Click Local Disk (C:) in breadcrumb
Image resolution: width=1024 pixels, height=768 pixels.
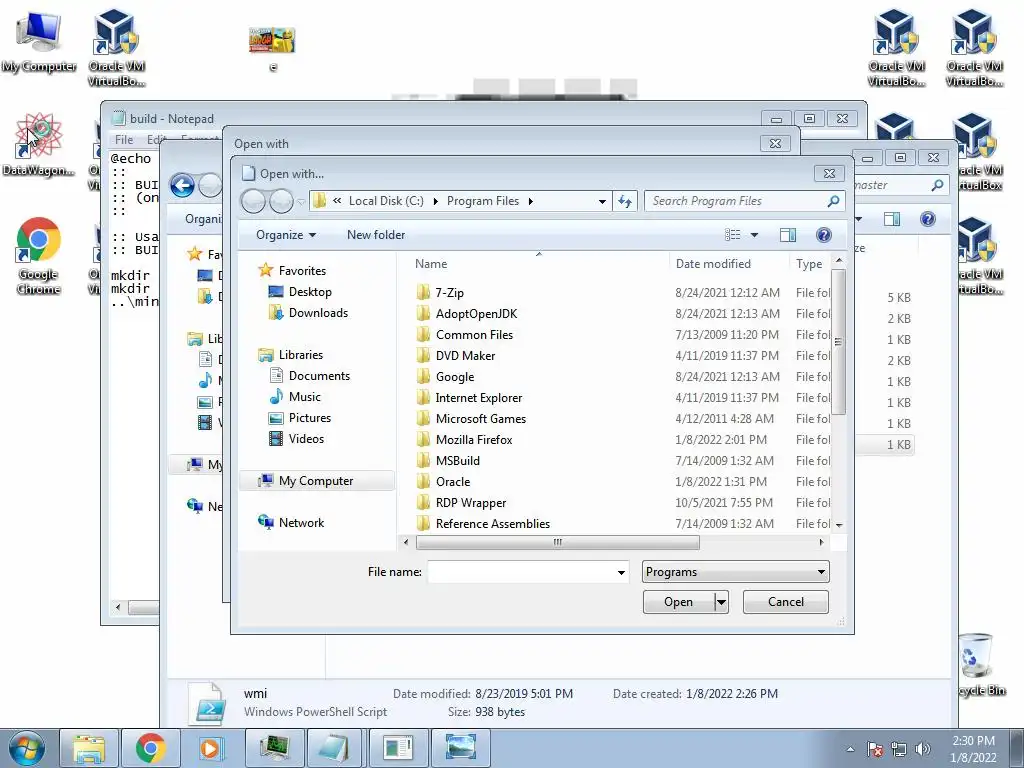(386, 201)
